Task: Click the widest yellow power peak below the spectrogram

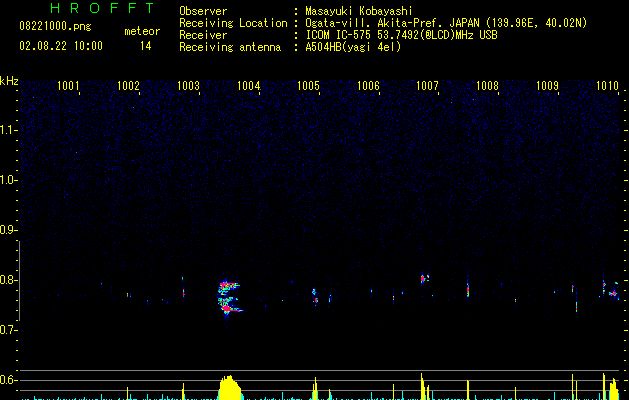Action: tap(229, 388)
